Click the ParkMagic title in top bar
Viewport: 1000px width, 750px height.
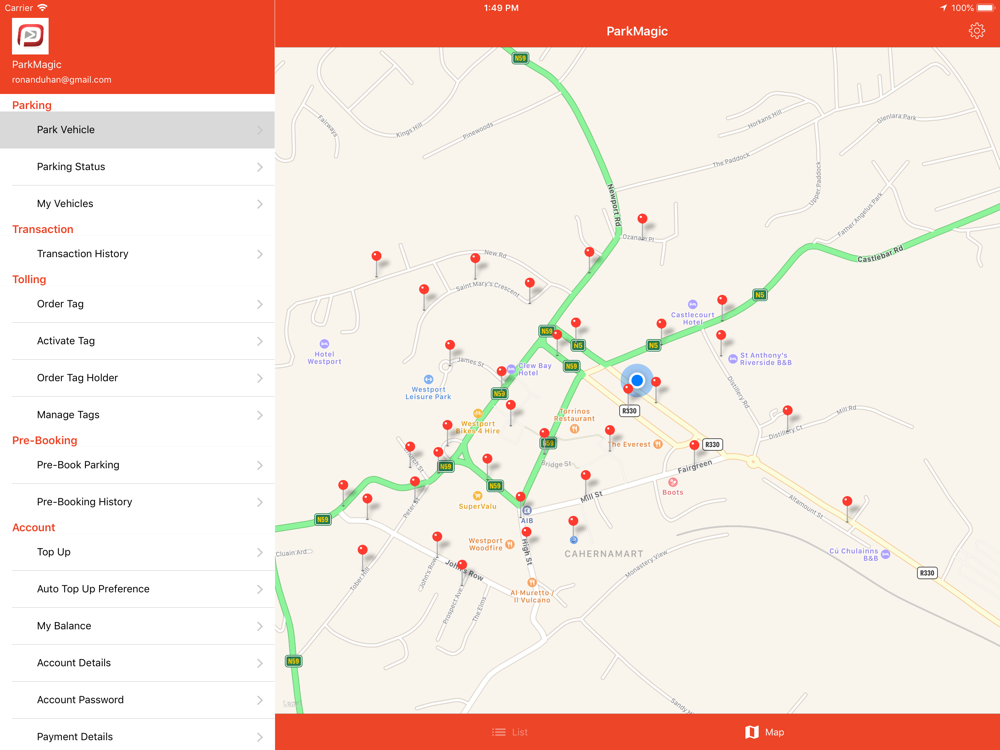coord(636,31)
